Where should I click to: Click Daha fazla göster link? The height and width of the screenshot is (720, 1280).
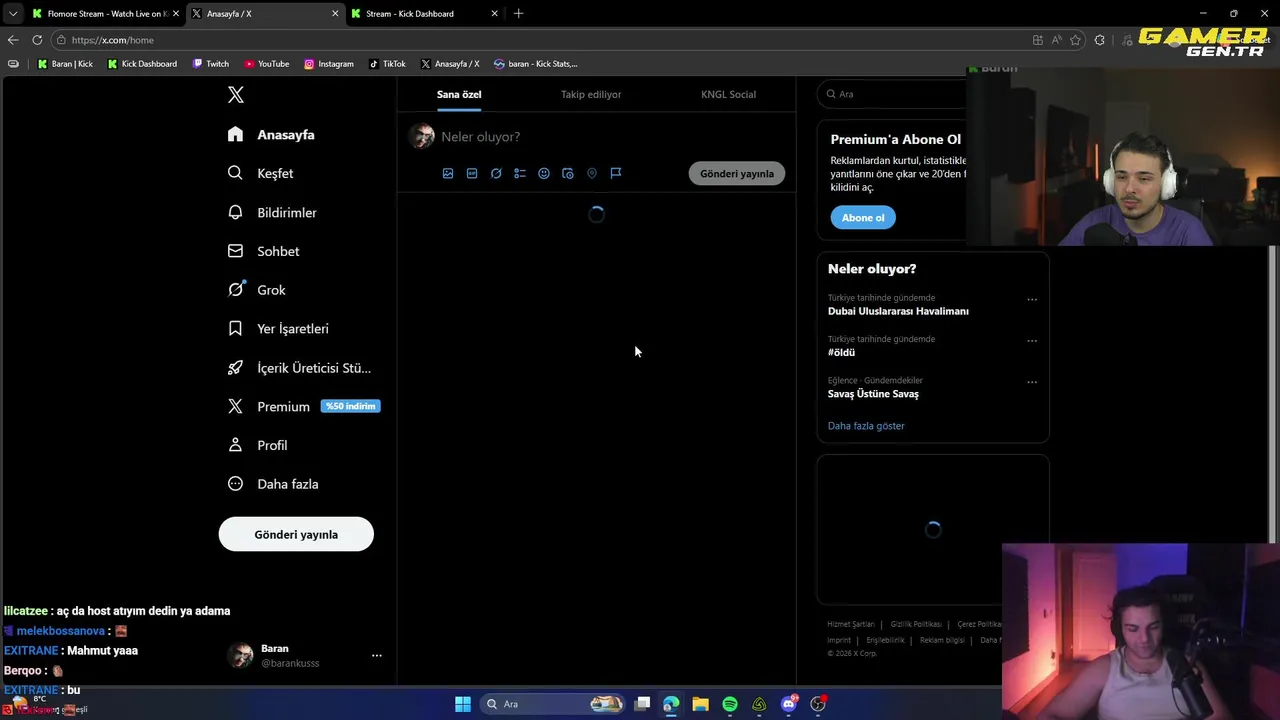coord(866,426)
